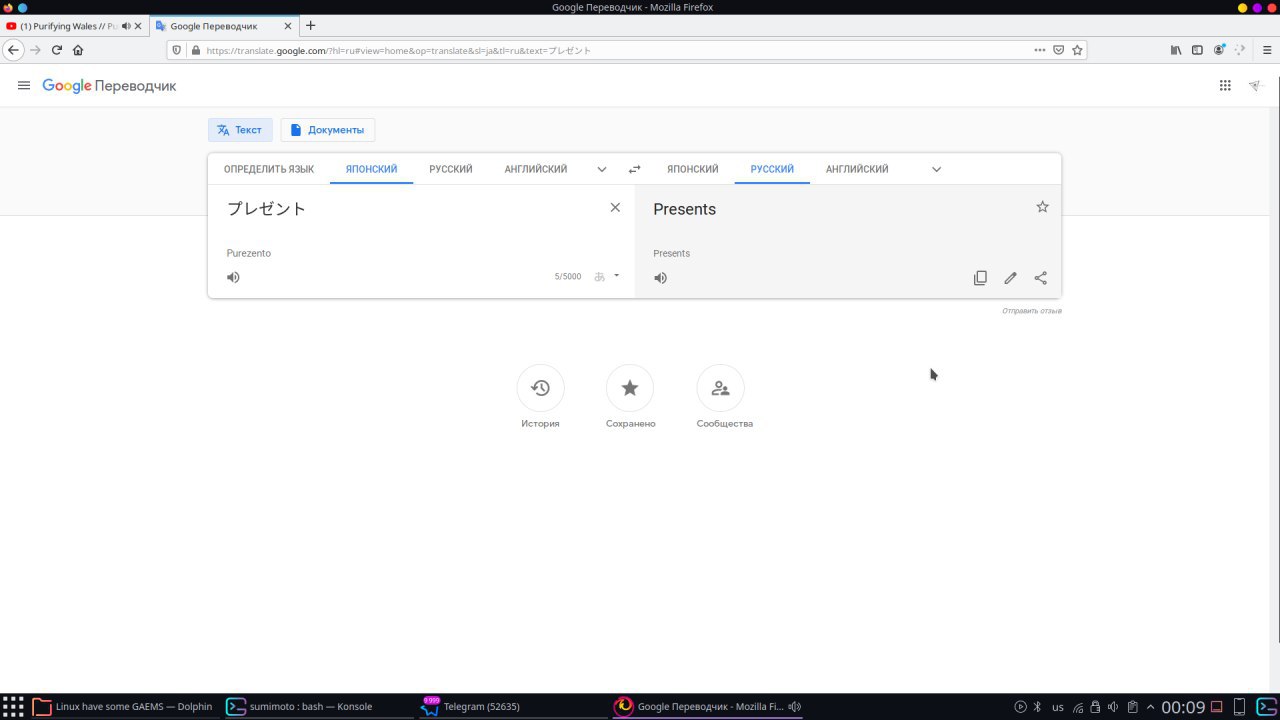Open Сохранено saved translations
Viewport: 1280px width, 720px height.
click(630, 388)
